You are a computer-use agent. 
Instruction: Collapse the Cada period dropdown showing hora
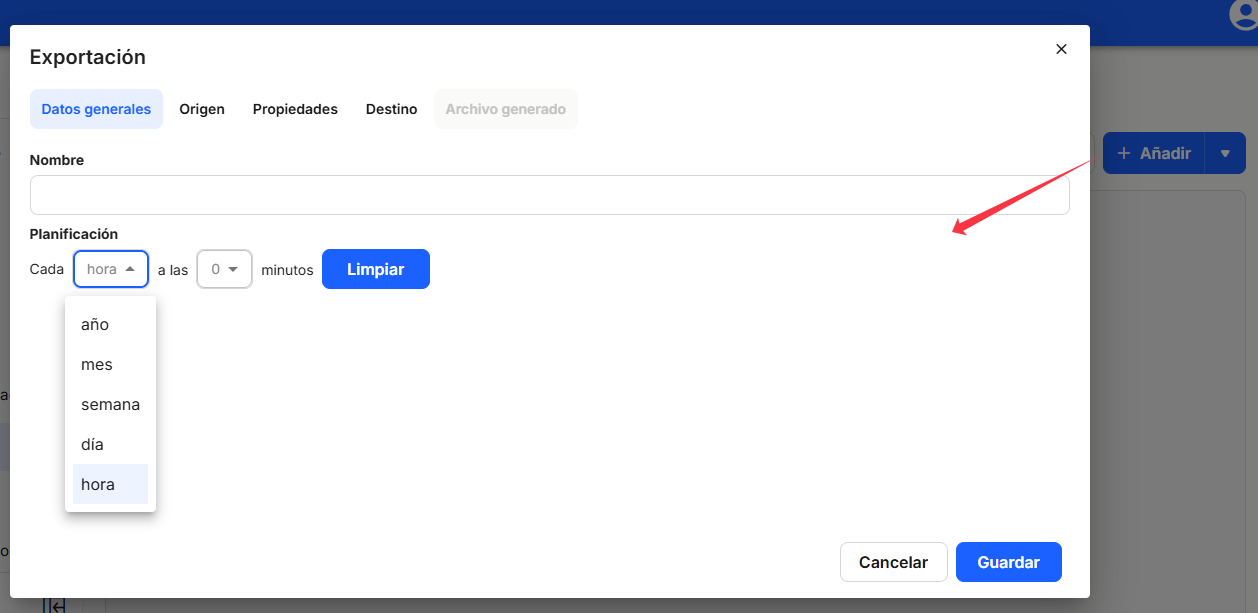coord(111,269)
